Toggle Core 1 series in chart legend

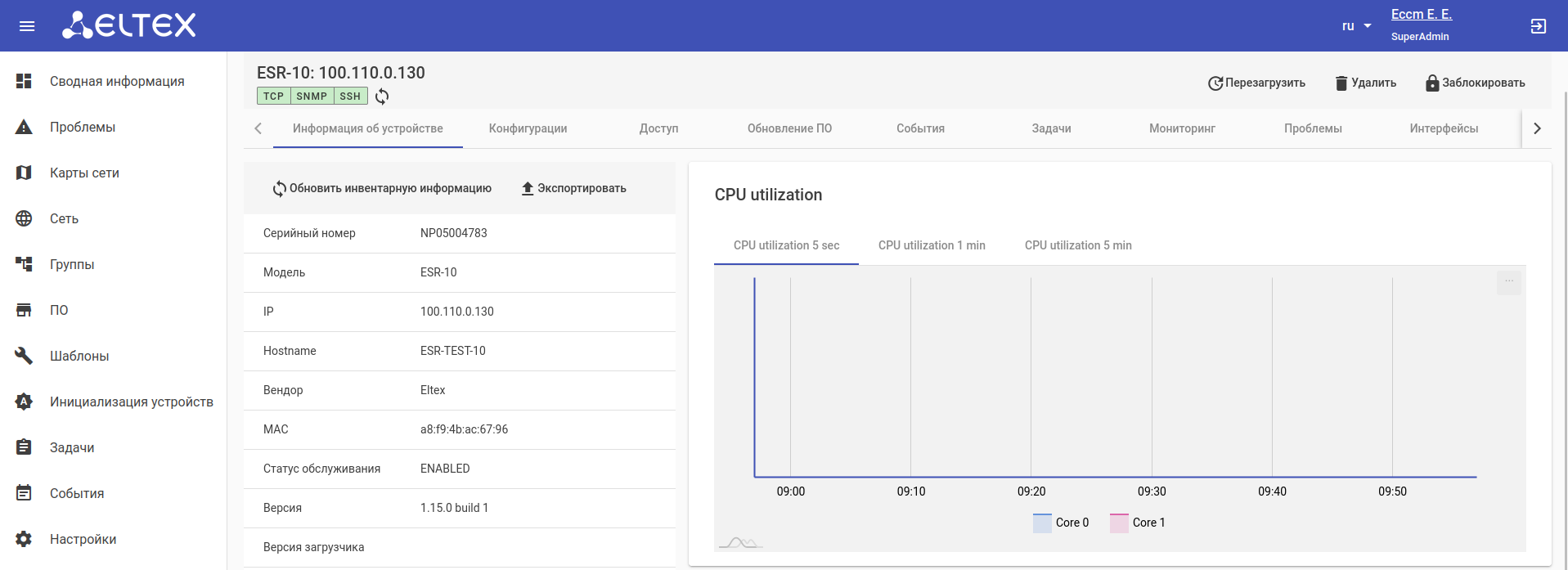click(1138, 523)
